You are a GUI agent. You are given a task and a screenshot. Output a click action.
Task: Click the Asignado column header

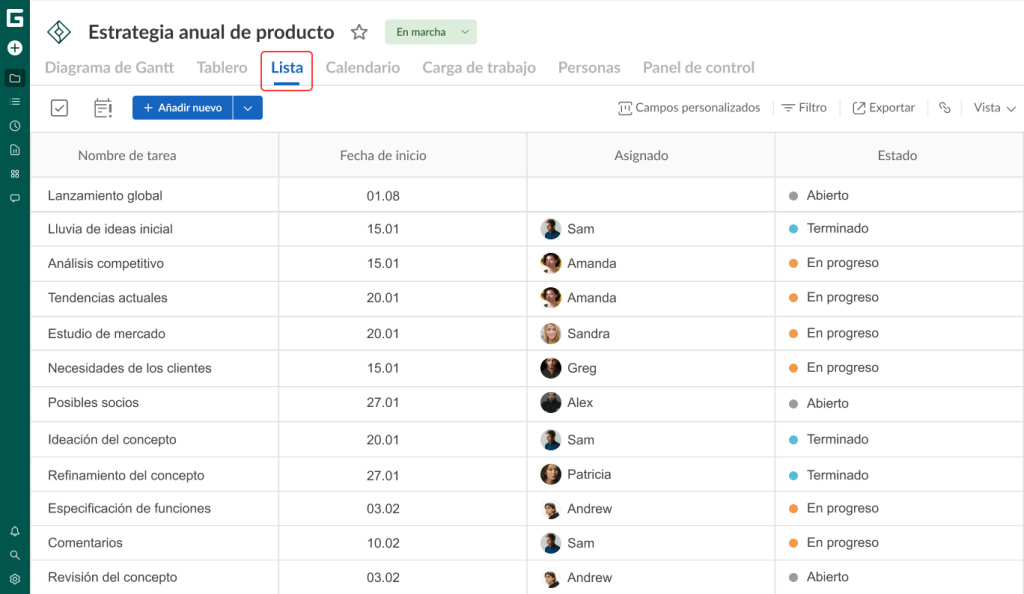(x=641, y=155)
